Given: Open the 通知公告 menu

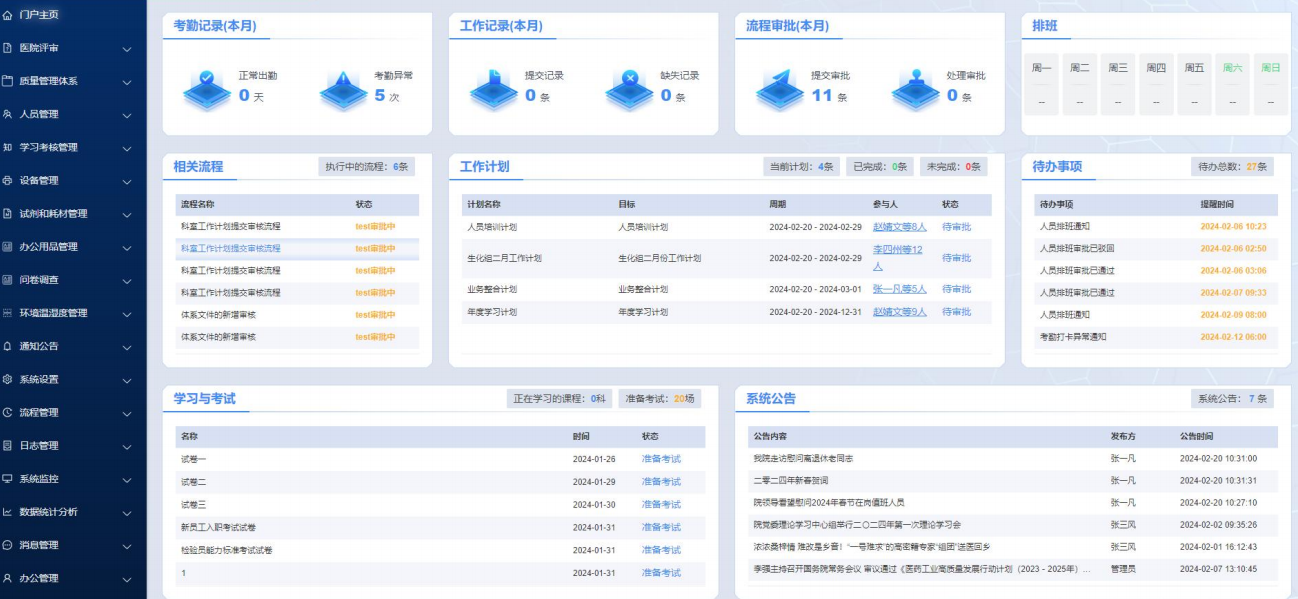Looking at the screenshot, I should 39,346.
